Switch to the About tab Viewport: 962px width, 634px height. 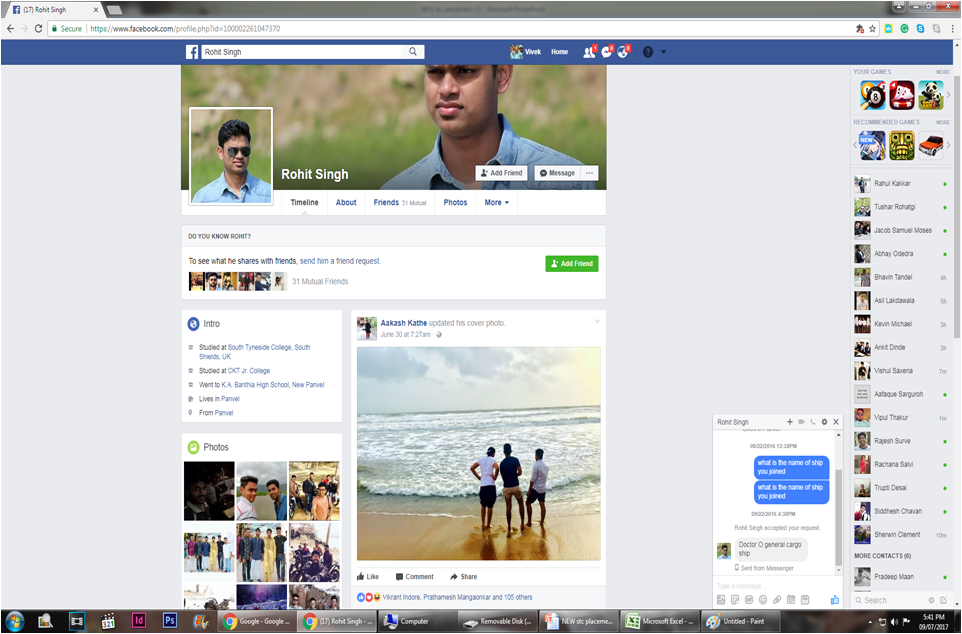pyautogui.click(x=346, y=203)
